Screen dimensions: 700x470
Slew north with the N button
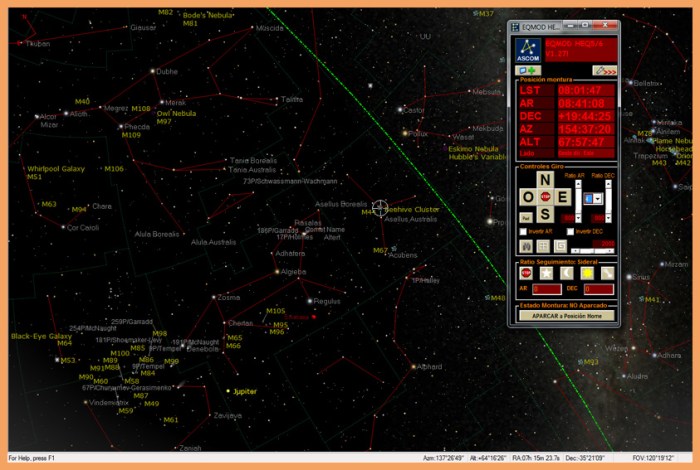point(545,180)
